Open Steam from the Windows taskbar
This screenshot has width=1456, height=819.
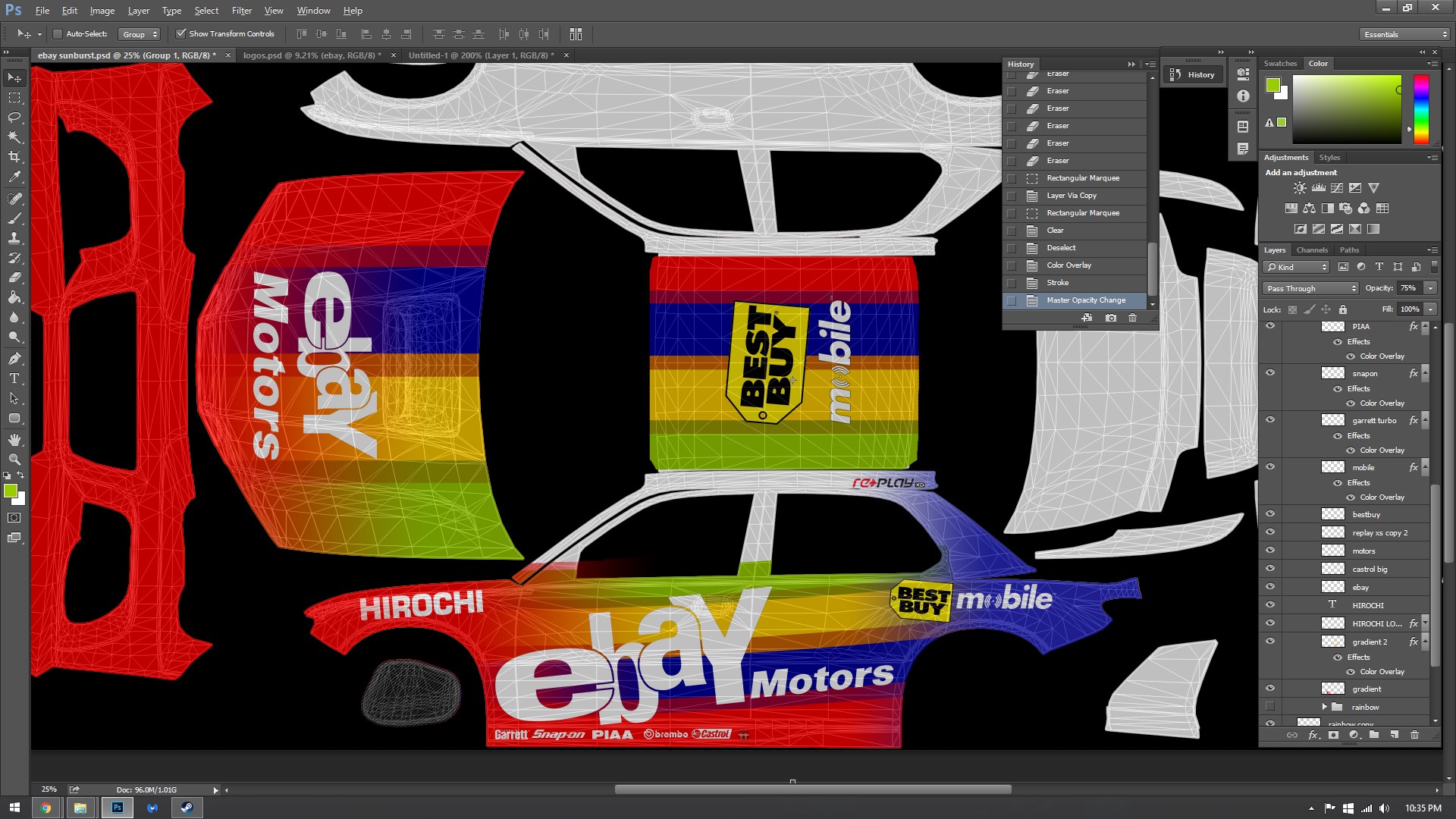click(187, 808)
